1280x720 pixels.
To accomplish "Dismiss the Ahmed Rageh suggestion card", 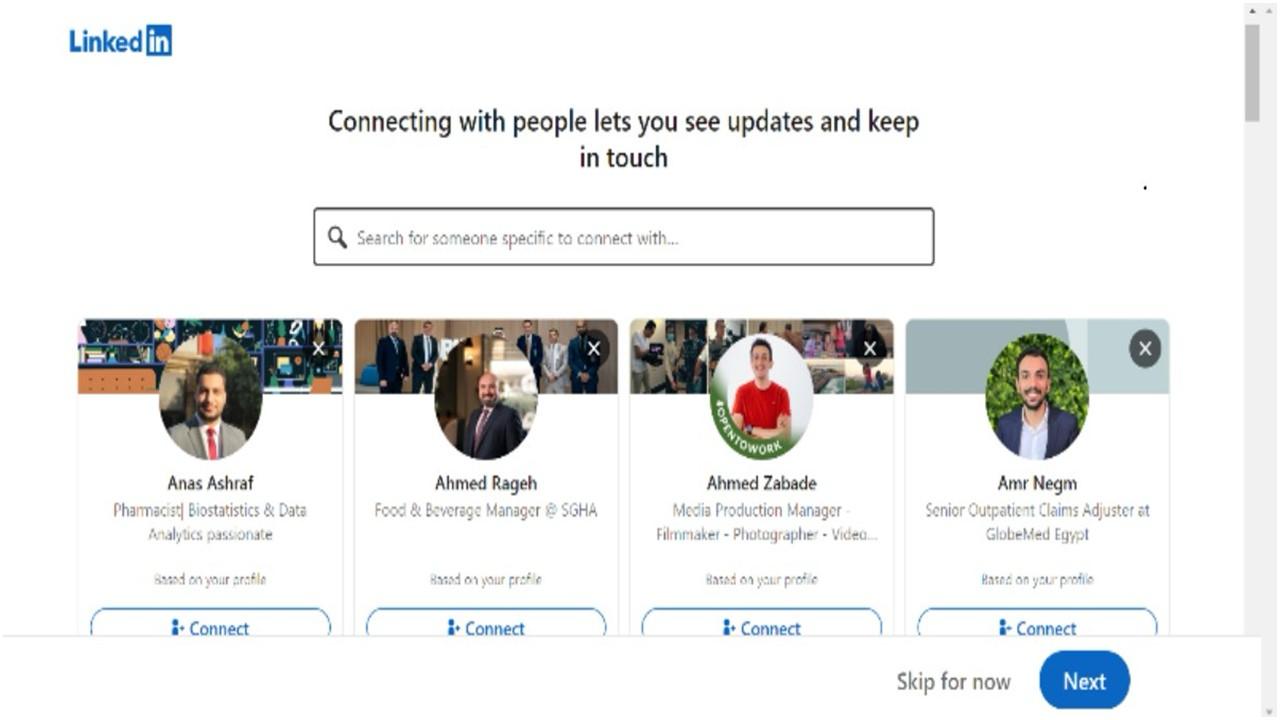I will tap(594, 349).
